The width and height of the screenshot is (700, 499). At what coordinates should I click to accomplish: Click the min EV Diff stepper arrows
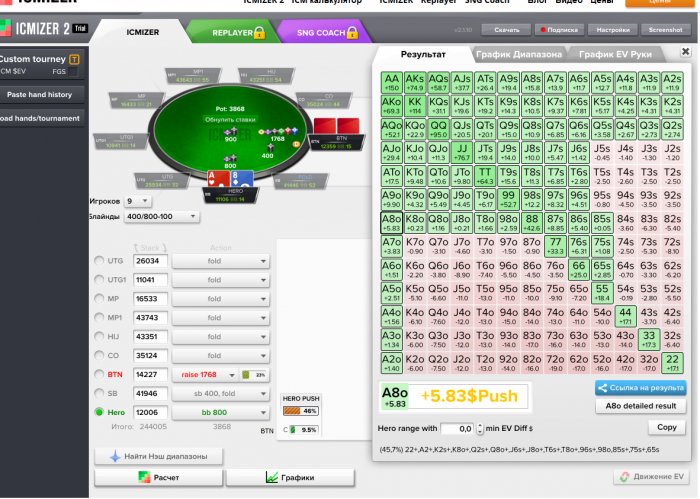coord(479,428)
